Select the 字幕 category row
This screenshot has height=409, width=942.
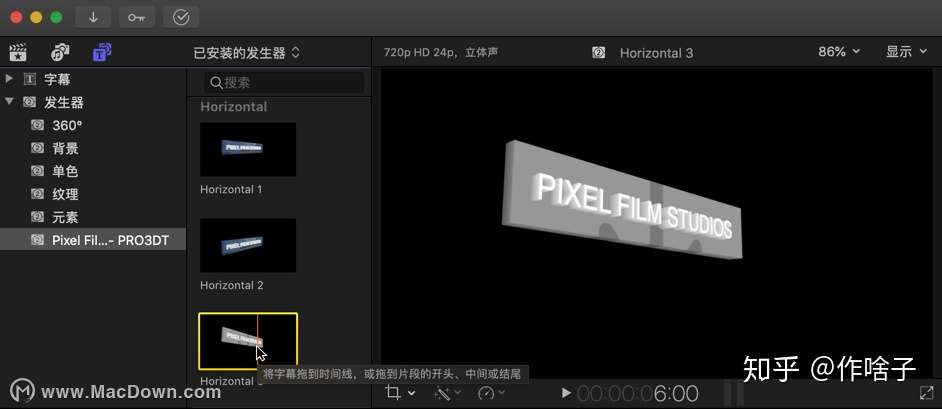pos(93,79)
